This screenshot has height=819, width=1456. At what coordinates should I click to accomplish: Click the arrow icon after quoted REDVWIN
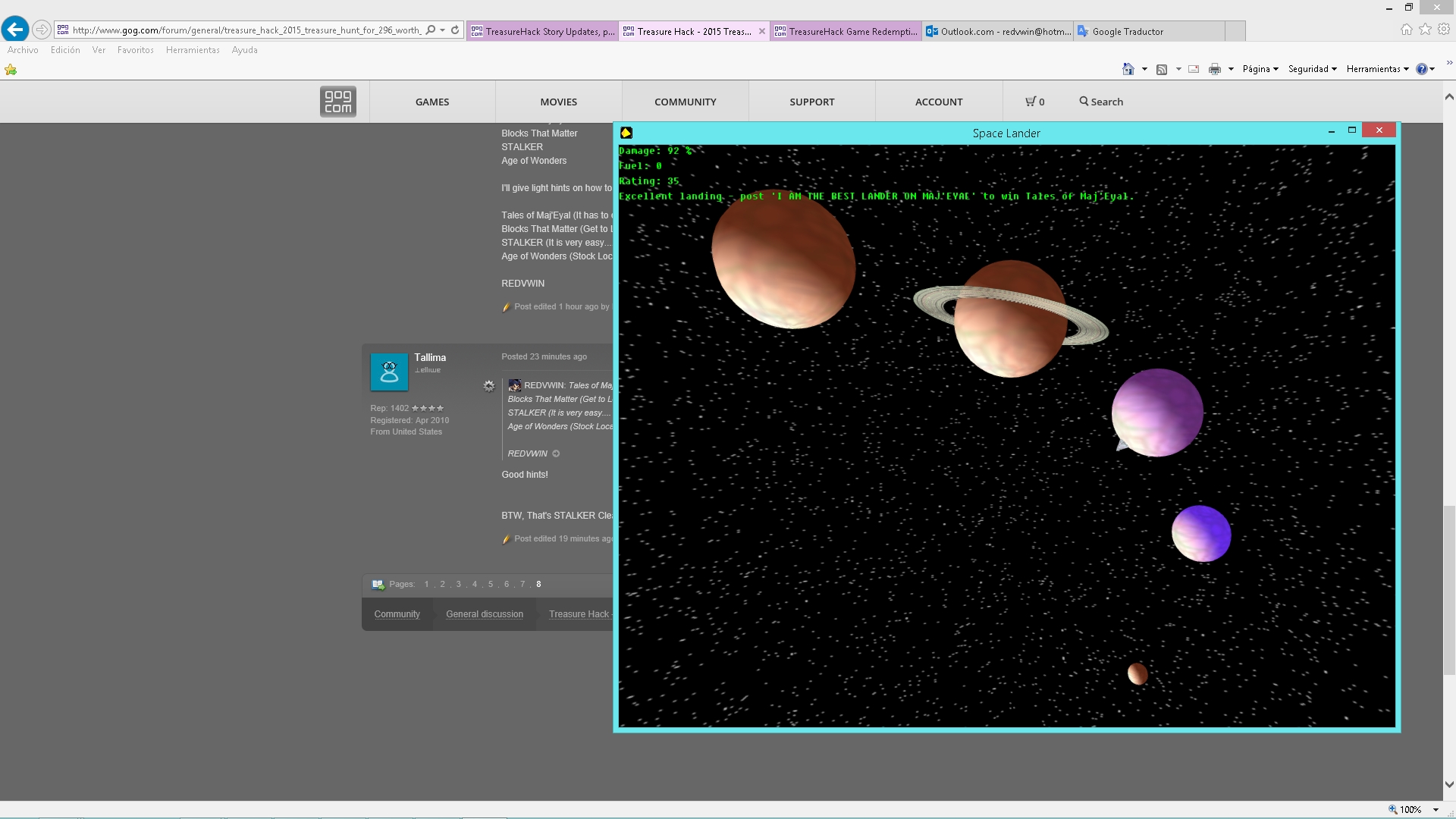click(556, 453)
